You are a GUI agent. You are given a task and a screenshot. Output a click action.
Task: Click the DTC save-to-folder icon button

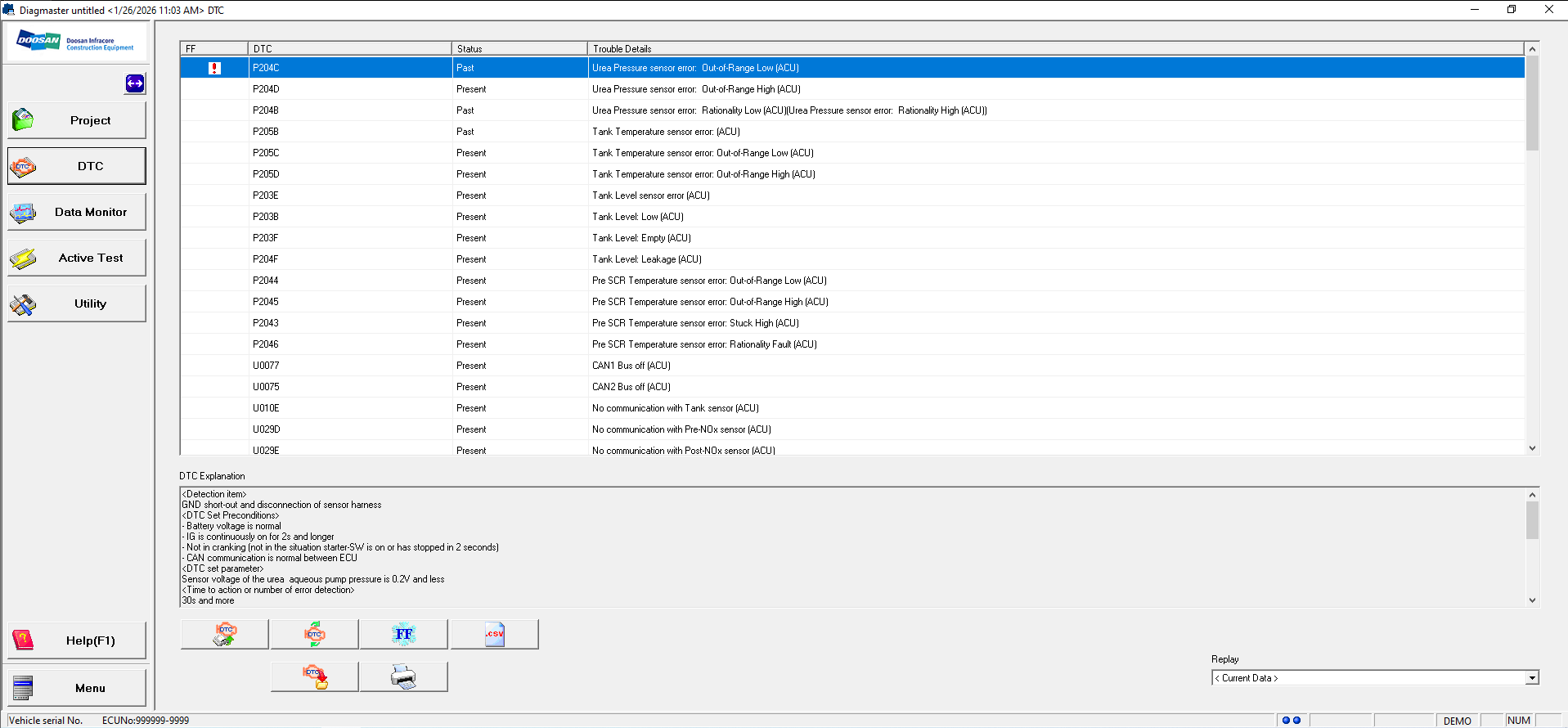coord(315,676)
